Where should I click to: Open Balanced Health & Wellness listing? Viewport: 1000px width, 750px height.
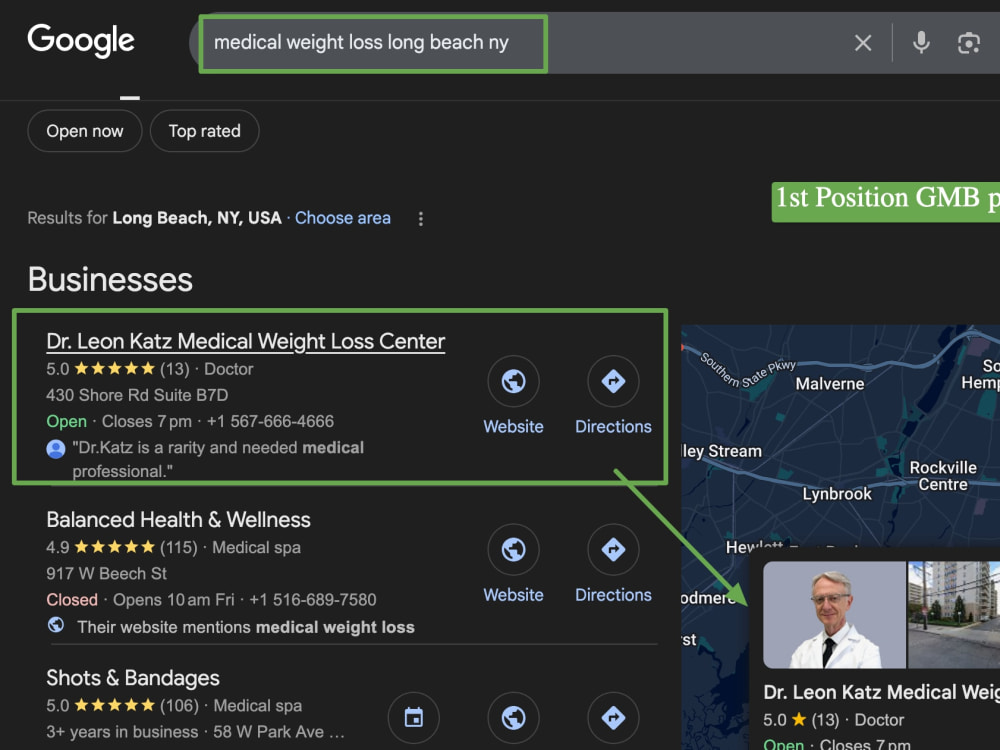[178, 520]
